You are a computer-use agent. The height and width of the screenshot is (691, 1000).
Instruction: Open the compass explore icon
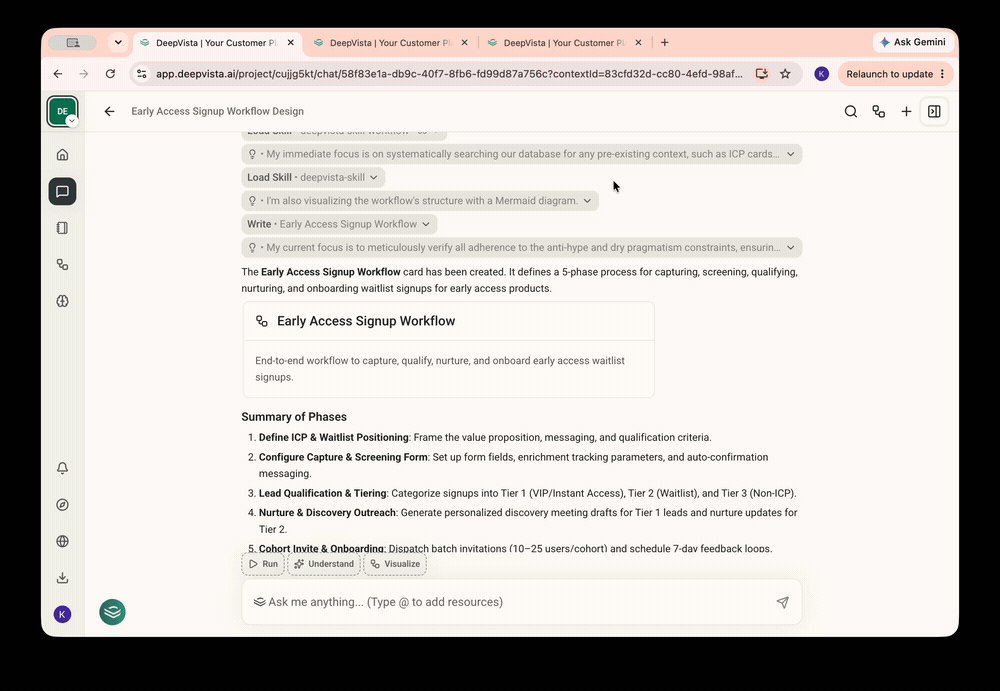62,505
